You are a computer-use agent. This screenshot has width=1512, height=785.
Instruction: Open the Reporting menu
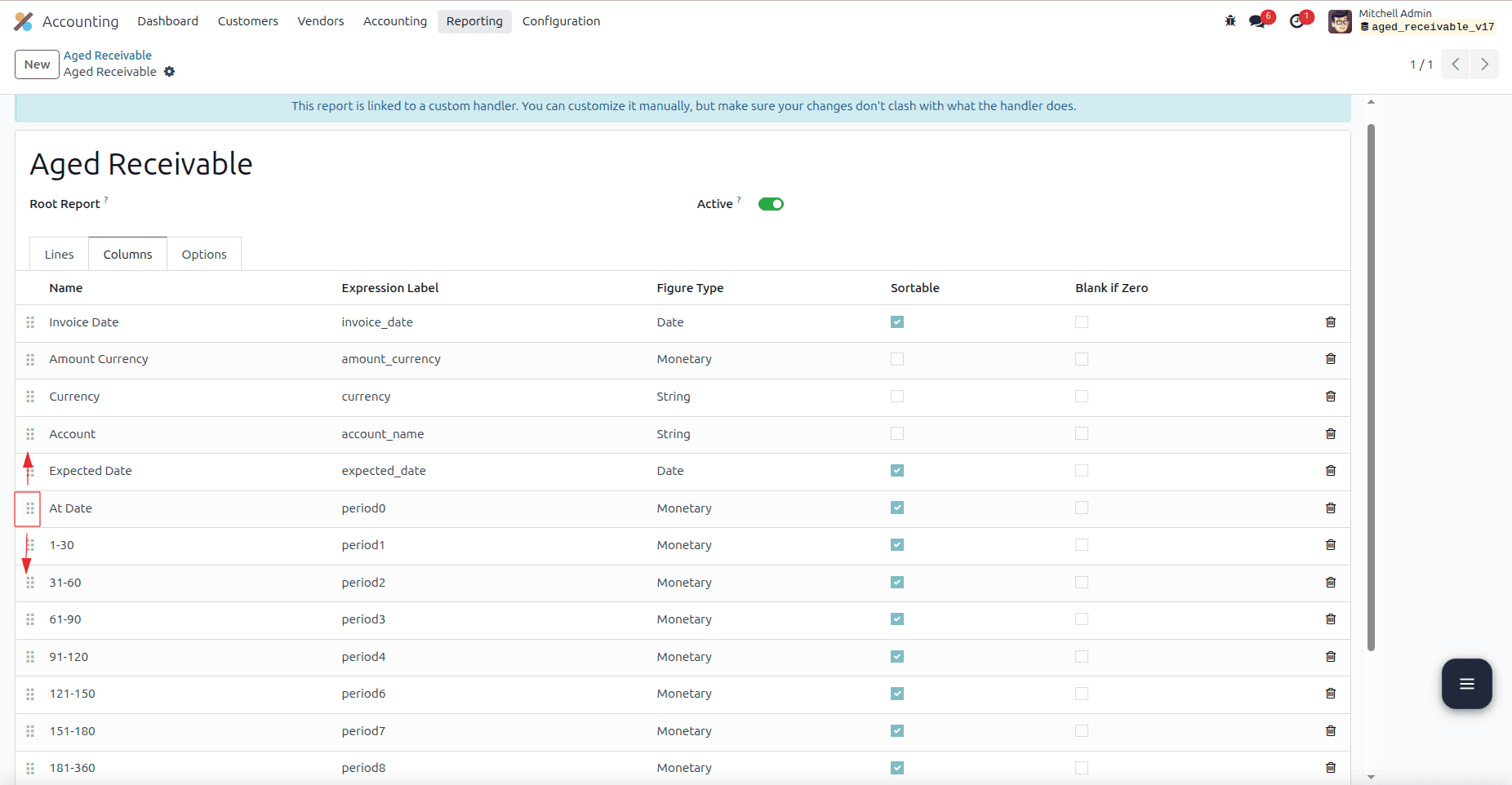(x=474, y=21)
